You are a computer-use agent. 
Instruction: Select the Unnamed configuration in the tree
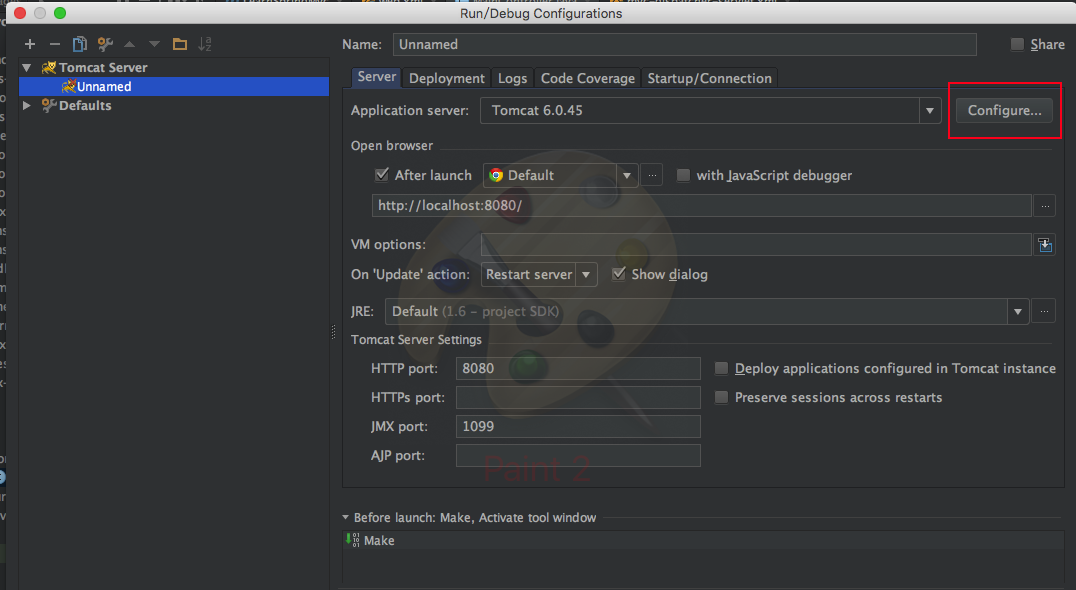[x=174, y=86]
